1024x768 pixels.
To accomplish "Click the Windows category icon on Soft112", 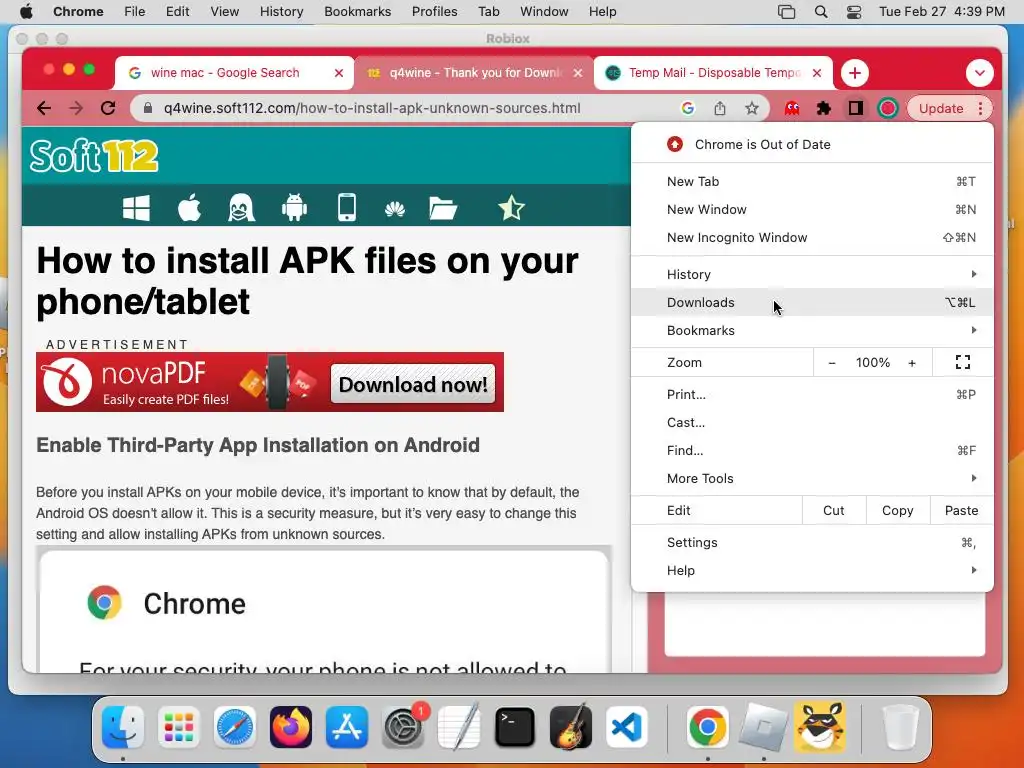I will (136, 208).
